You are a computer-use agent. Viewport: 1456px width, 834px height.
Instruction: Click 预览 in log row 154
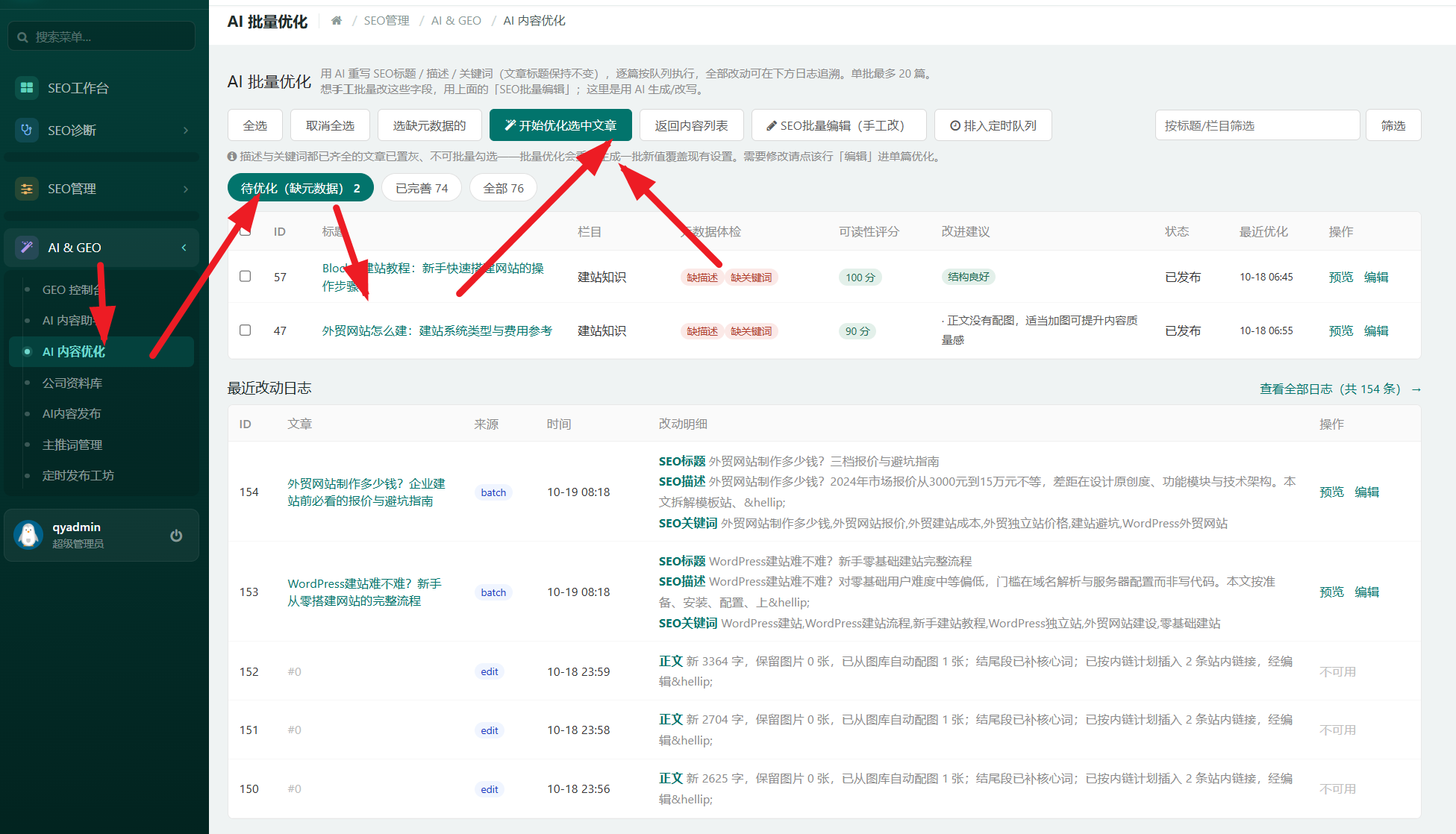[1331, 492]
